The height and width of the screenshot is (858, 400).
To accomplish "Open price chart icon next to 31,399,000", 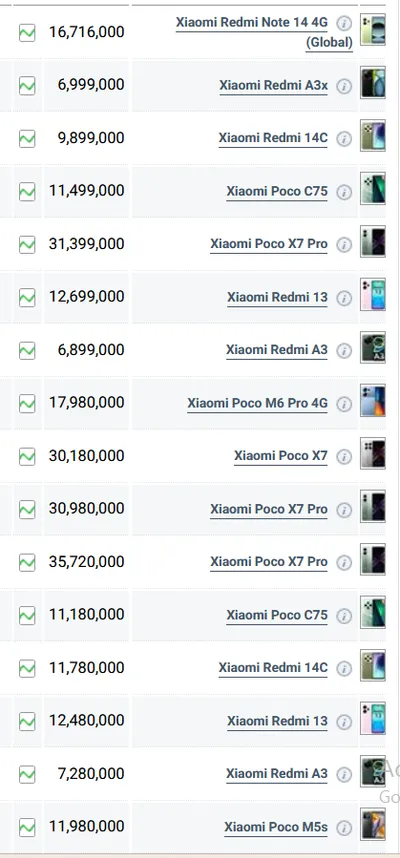I will (27, 244).
